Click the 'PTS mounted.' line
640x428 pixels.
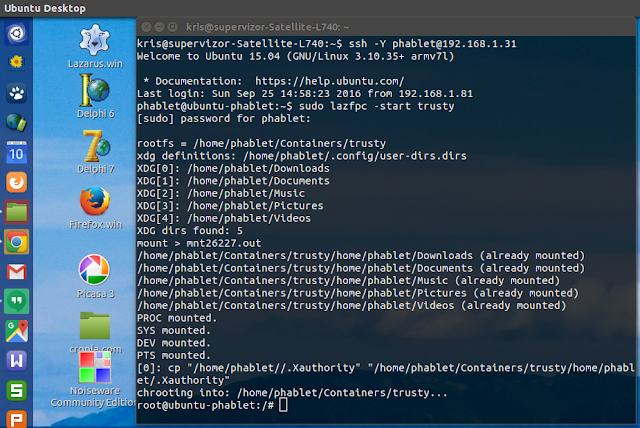[x=174, y=355]
